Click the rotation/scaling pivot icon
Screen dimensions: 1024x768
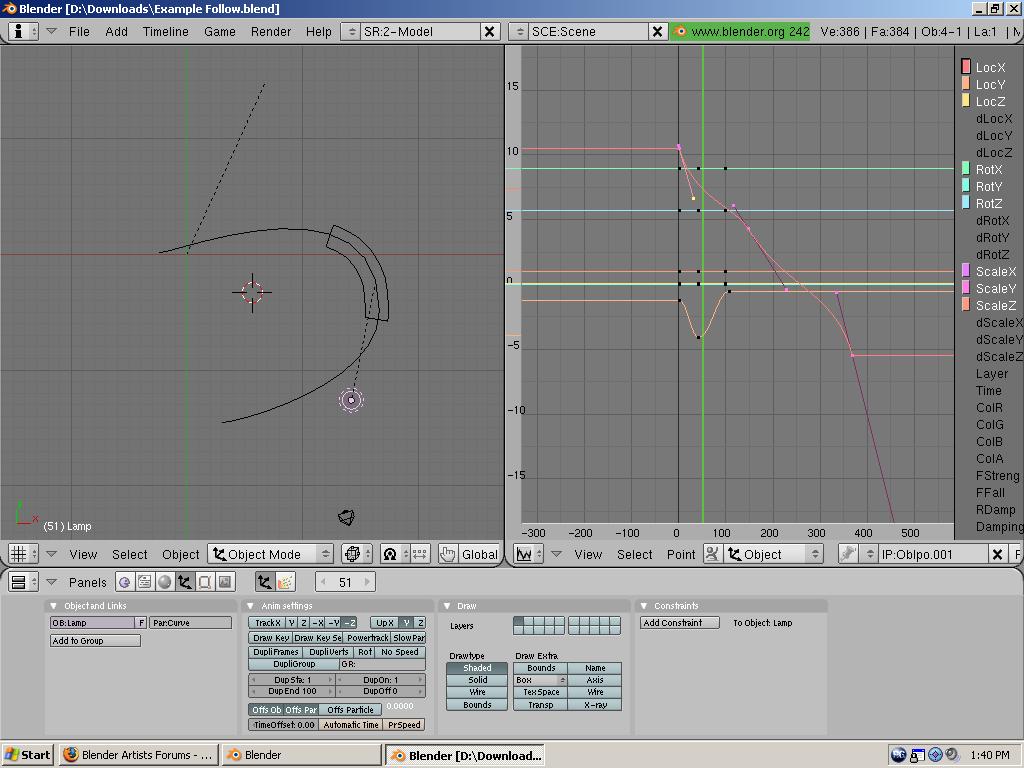(x=394, y=554)
